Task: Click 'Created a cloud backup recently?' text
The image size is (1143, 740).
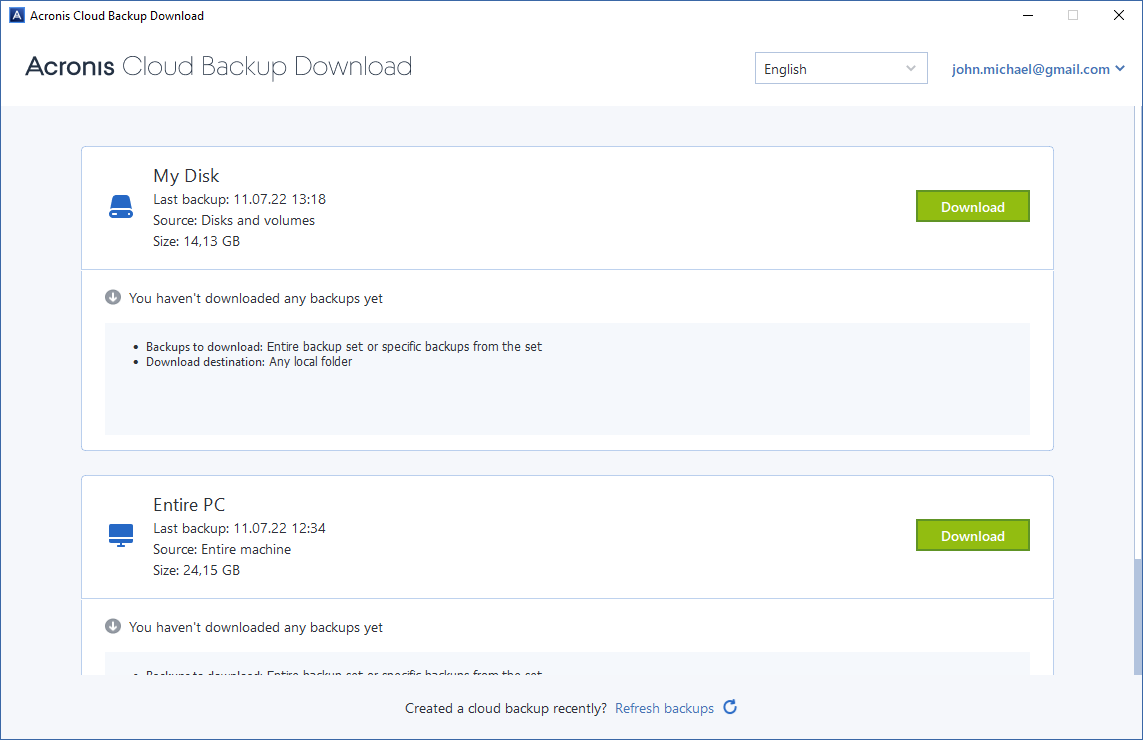Action: tap(506, 708)
